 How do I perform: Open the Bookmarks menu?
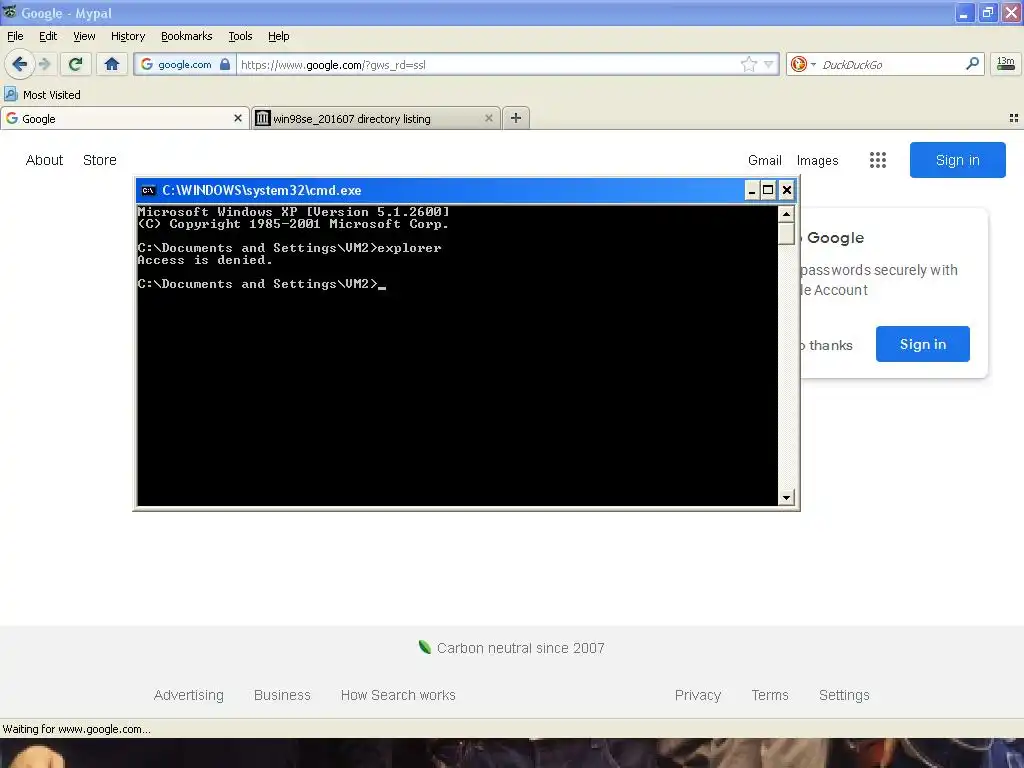(186, 36)
